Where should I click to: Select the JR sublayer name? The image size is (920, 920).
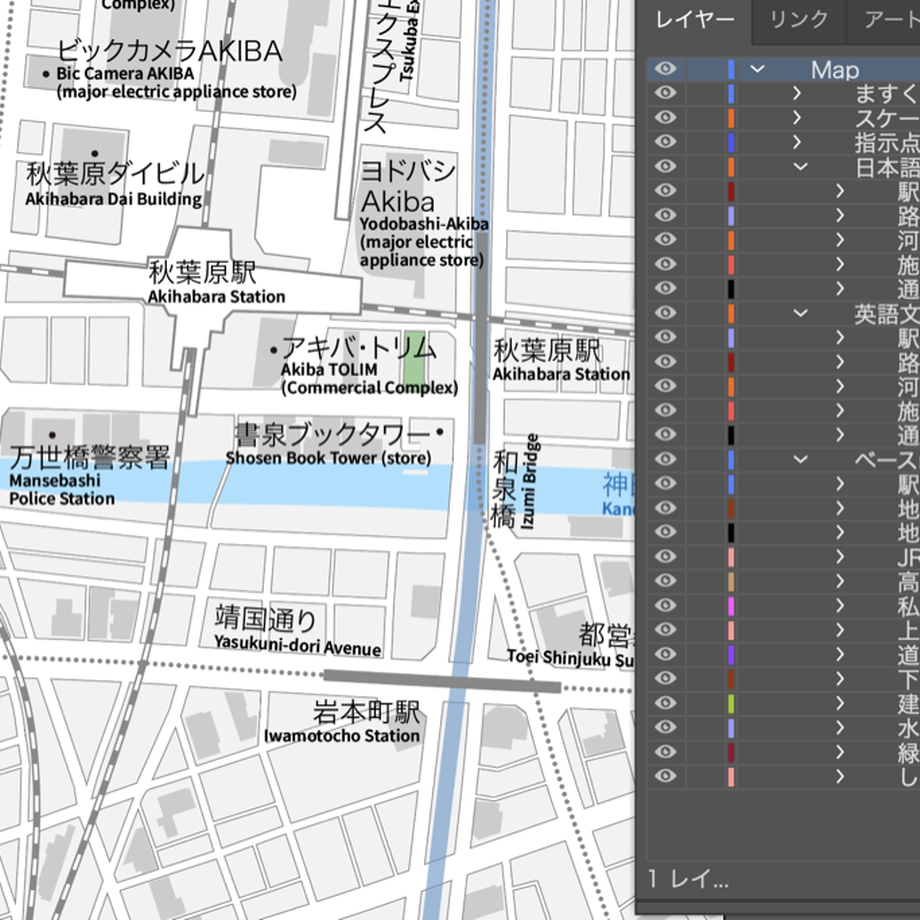coord(908,557)
